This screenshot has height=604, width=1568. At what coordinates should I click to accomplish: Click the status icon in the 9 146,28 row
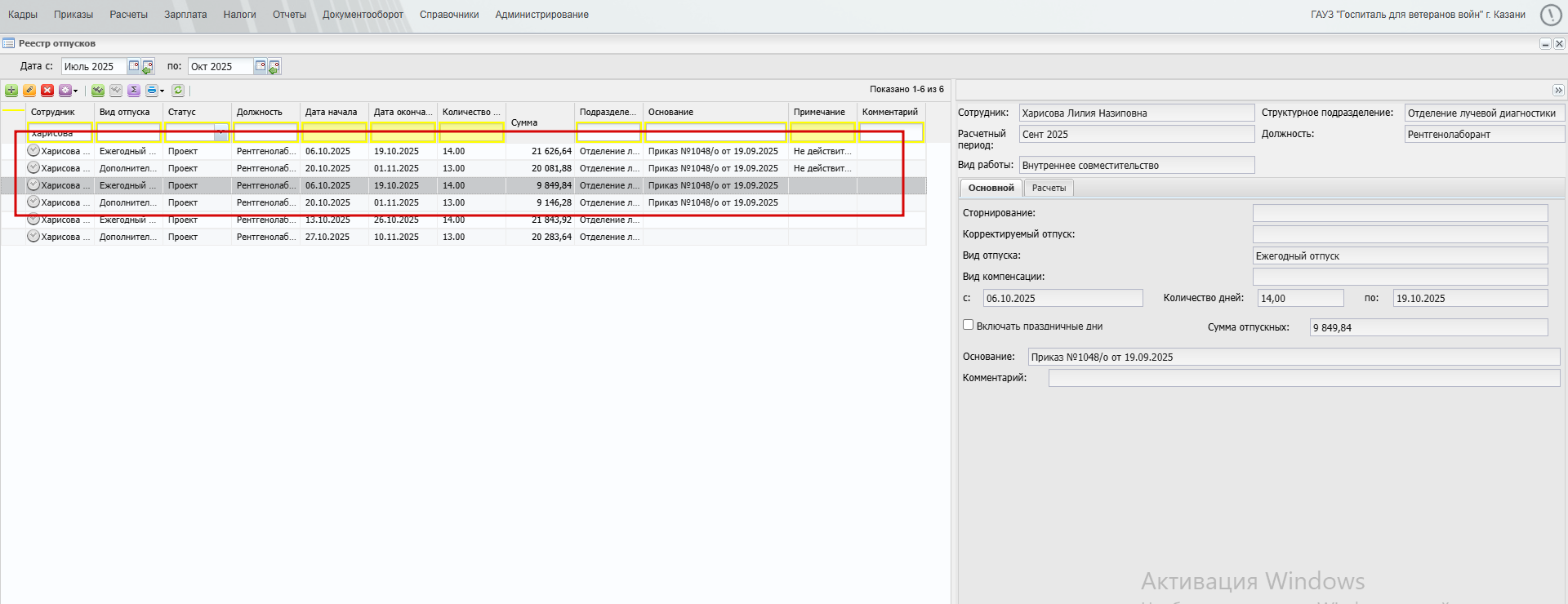click(x=33, y=202)
